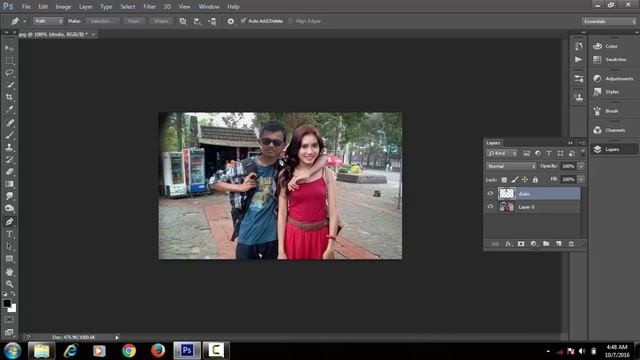Click the create new layer icon
The image size is (640, 360).
tap(559, 244)
